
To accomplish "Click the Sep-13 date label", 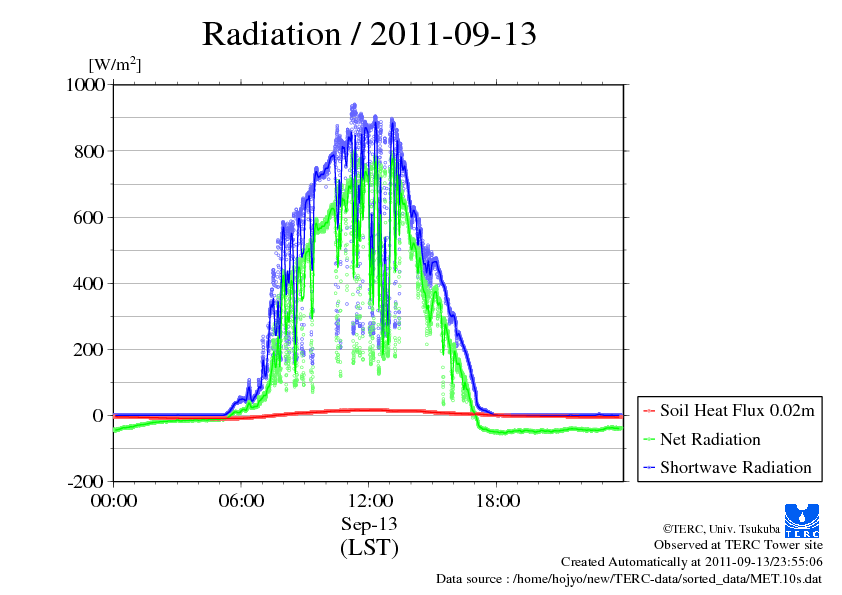I will point(369,525).
